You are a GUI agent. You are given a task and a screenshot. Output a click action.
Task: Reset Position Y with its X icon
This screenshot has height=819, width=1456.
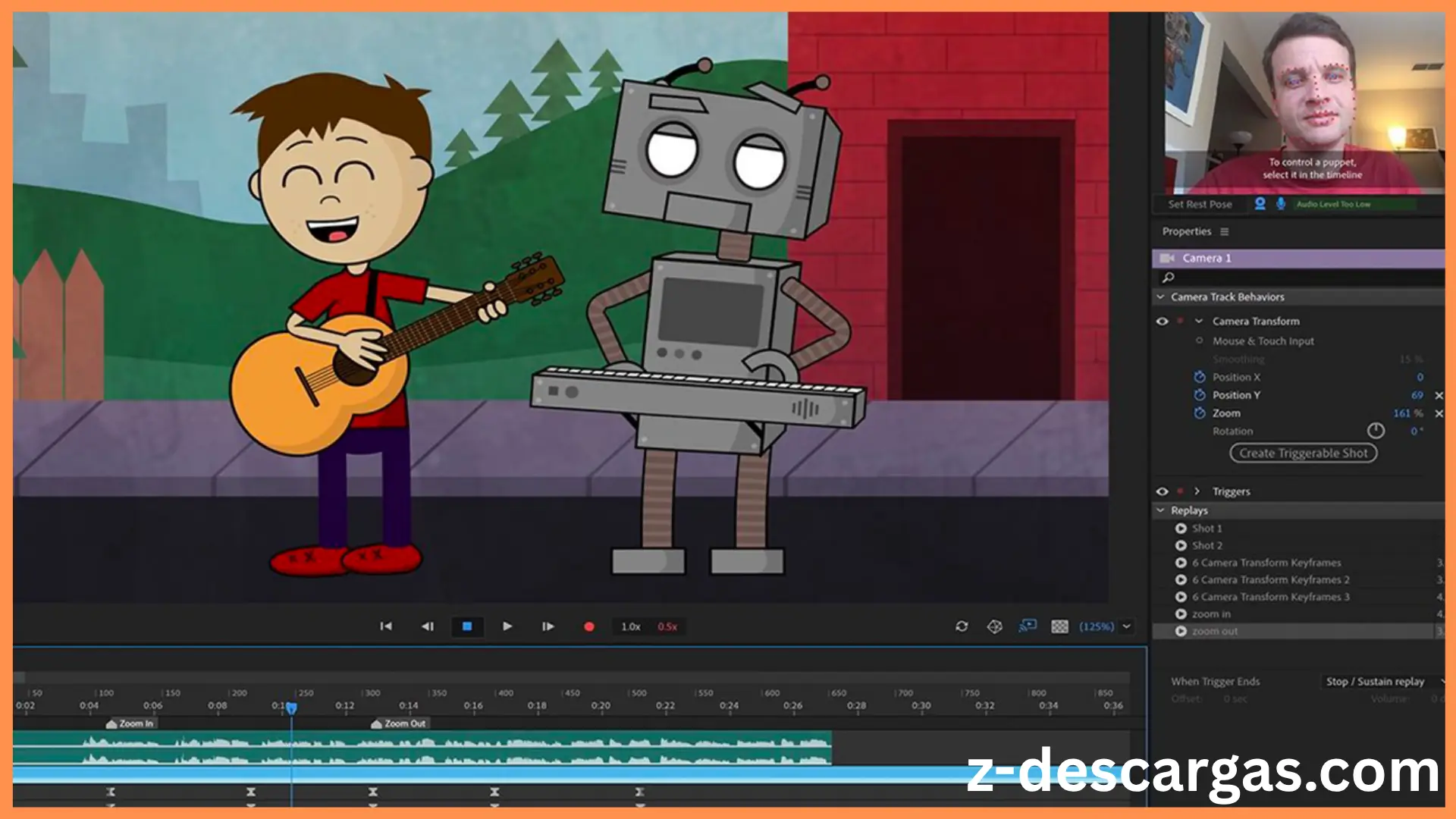pos(1439,395)
